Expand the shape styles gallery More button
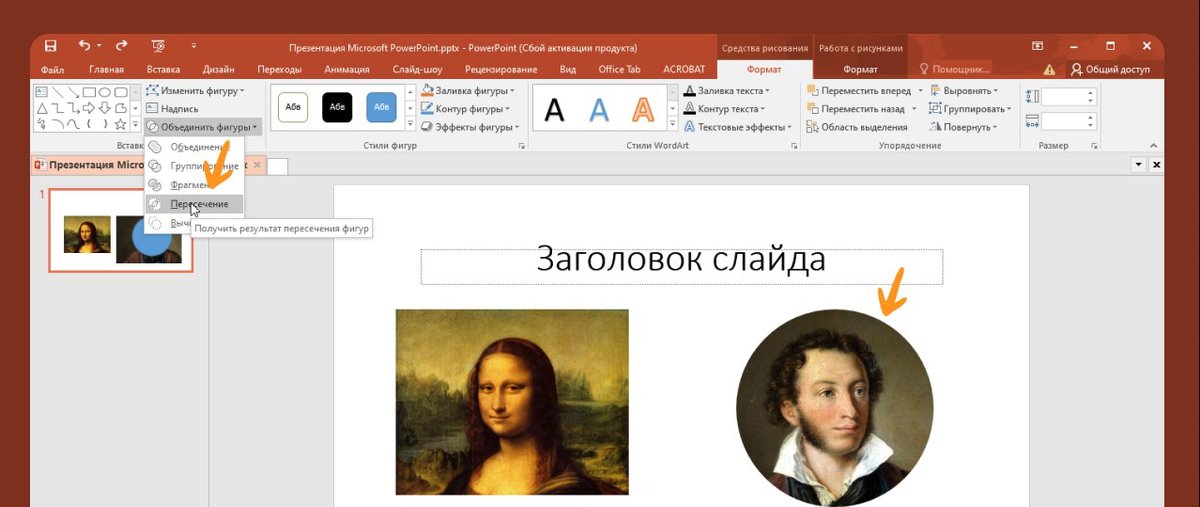Screen dimensions: 1200x507 tap(410, 125)
